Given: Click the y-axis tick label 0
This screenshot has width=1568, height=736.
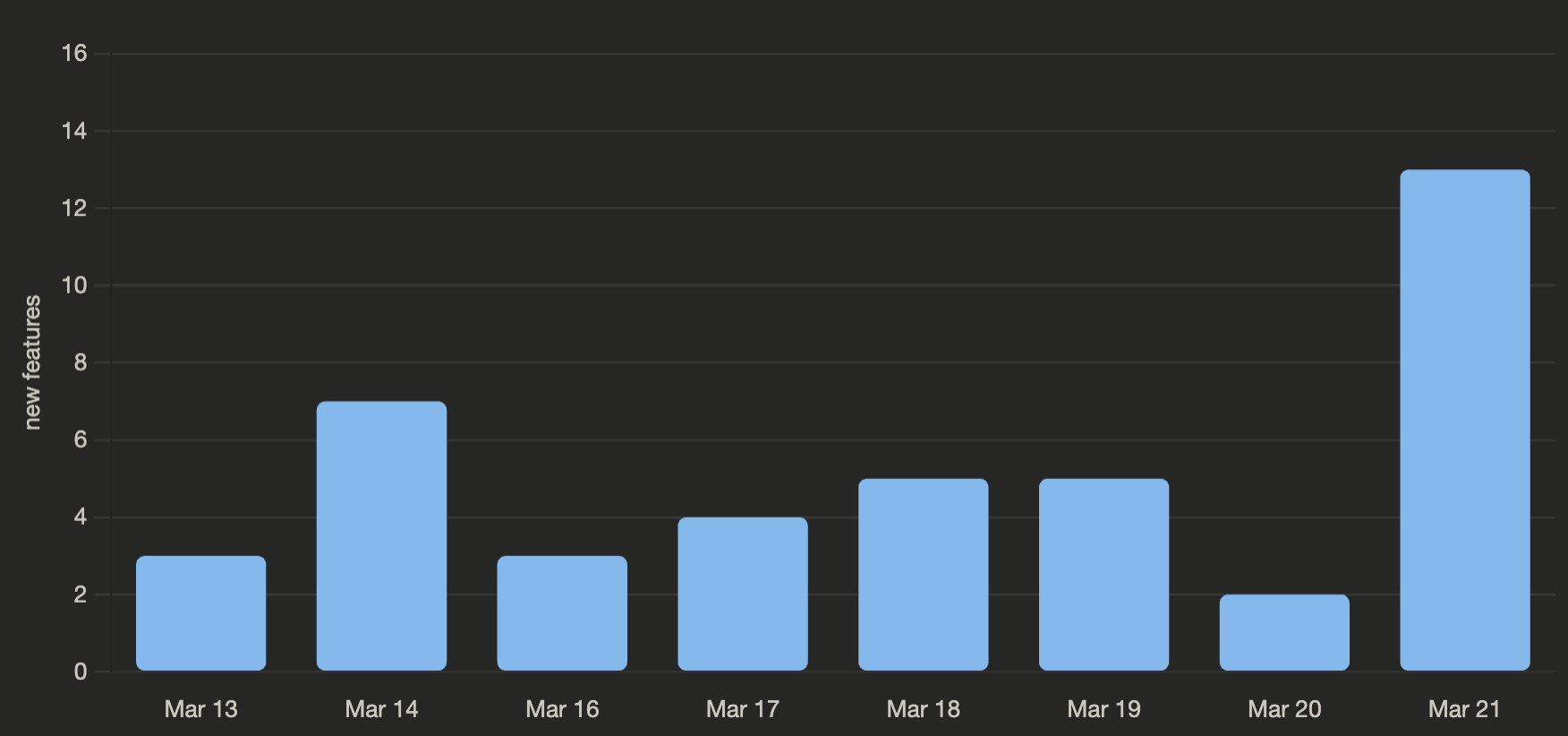Looking at the screenshot, I should [81, 672].
